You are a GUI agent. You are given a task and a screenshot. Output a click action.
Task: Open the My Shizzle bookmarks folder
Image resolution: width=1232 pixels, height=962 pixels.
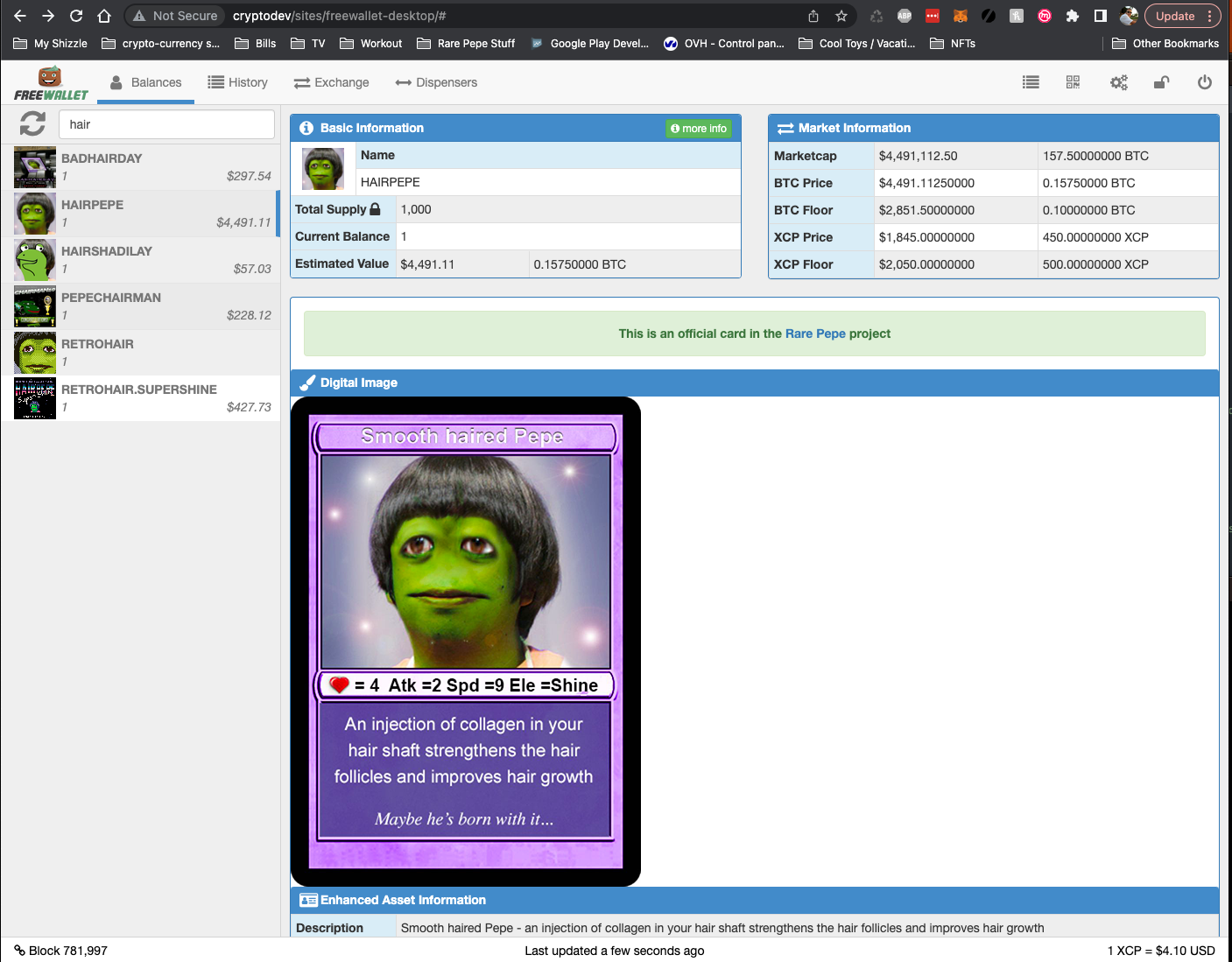point(51,43)
